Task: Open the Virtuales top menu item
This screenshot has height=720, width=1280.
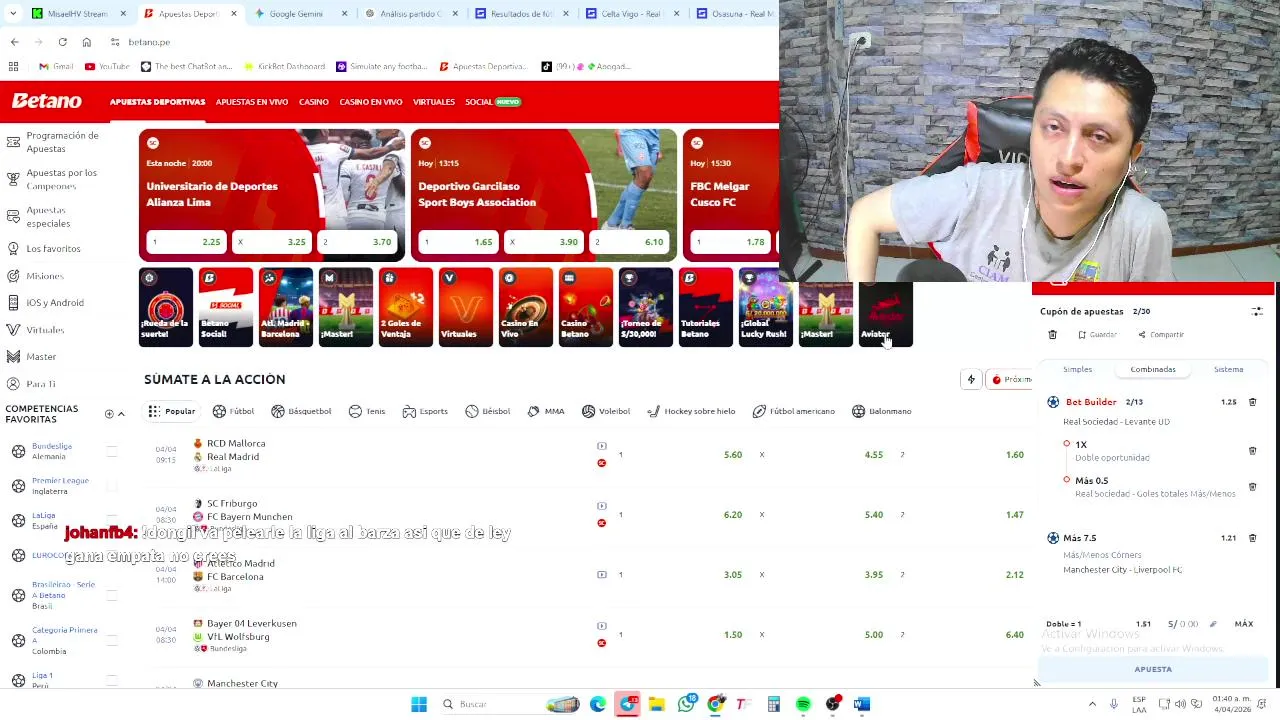Action: pos(434,102)
